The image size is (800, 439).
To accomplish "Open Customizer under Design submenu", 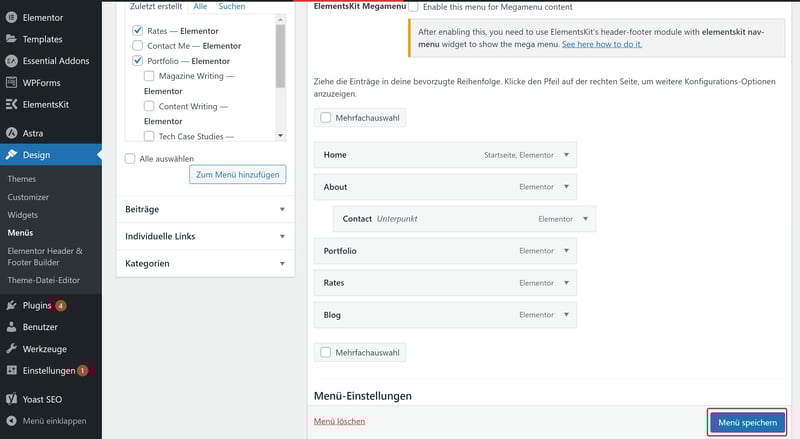I will point(28,197).
